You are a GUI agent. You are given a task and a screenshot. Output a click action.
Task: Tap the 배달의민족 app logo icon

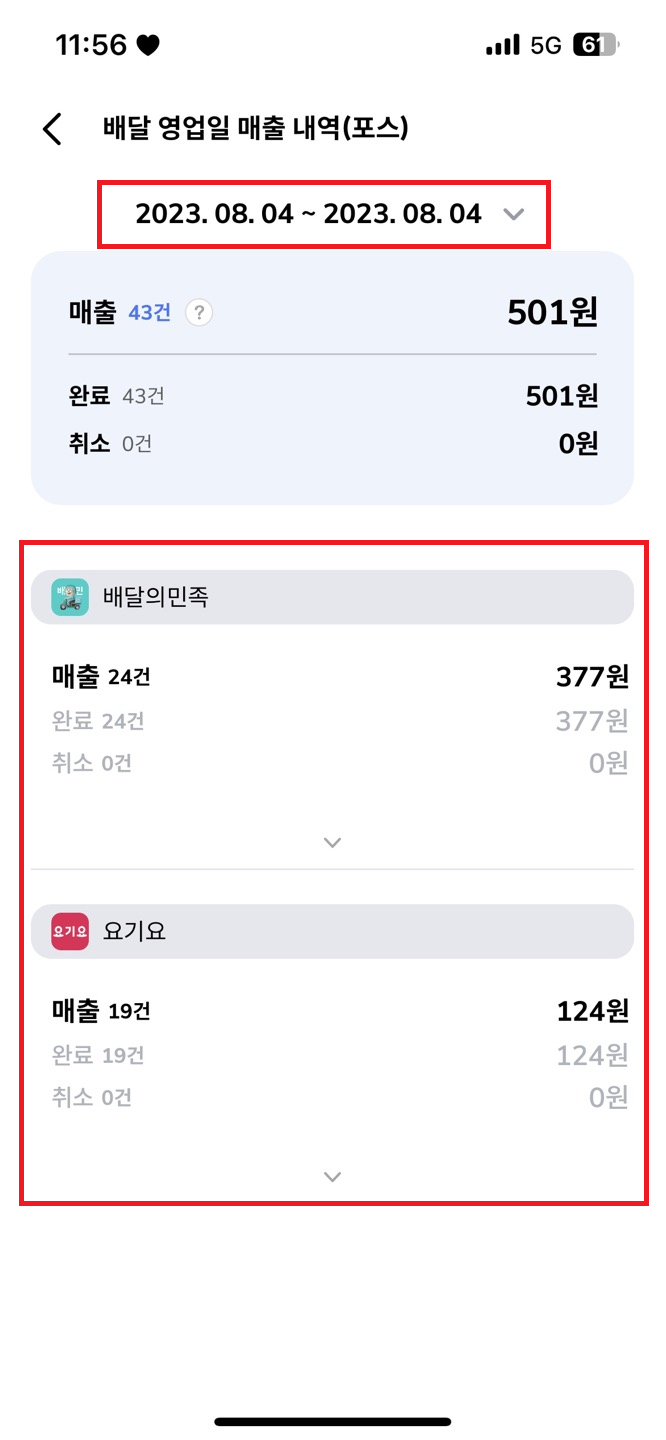point(70,597)
